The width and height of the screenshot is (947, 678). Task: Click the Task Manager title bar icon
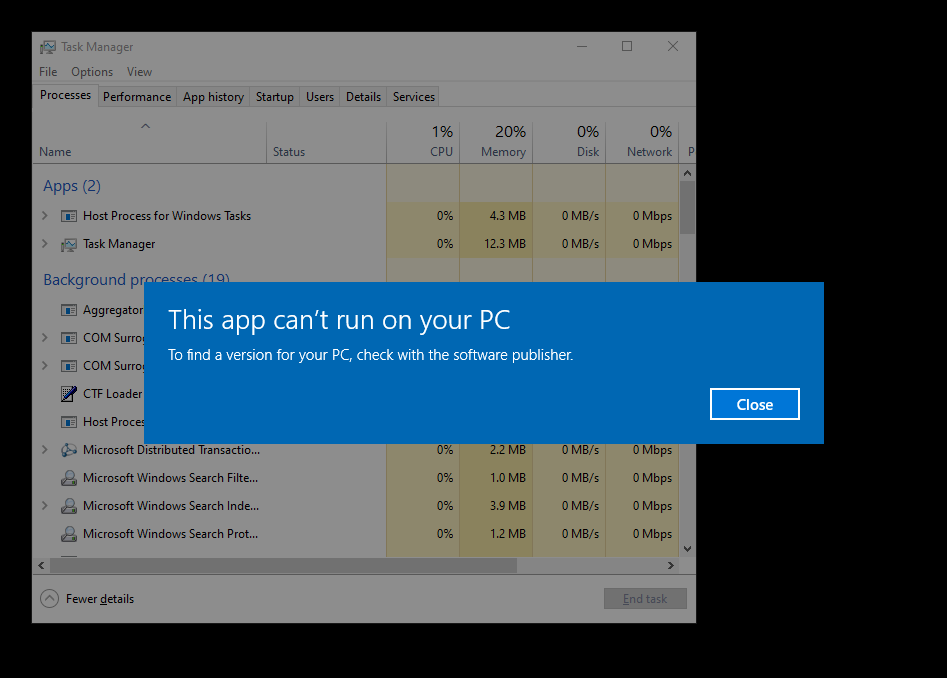click(48, 47)
